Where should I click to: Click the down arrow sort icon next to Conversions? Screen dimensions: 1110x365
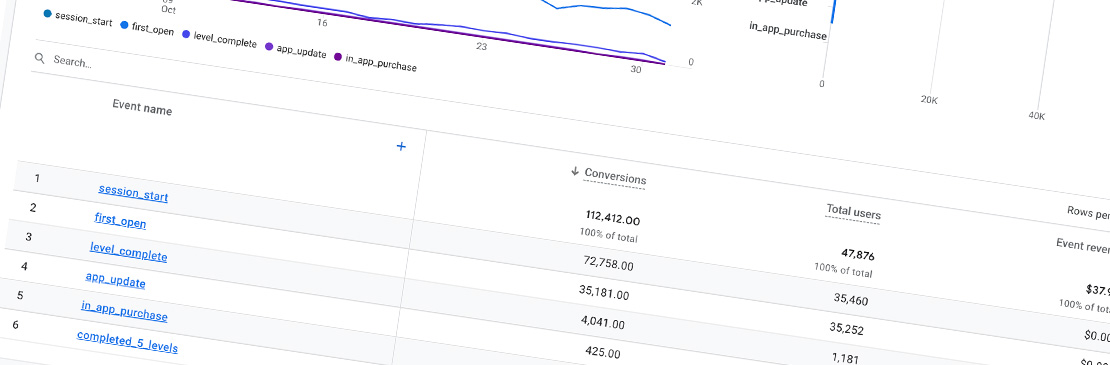pos(575,171)
